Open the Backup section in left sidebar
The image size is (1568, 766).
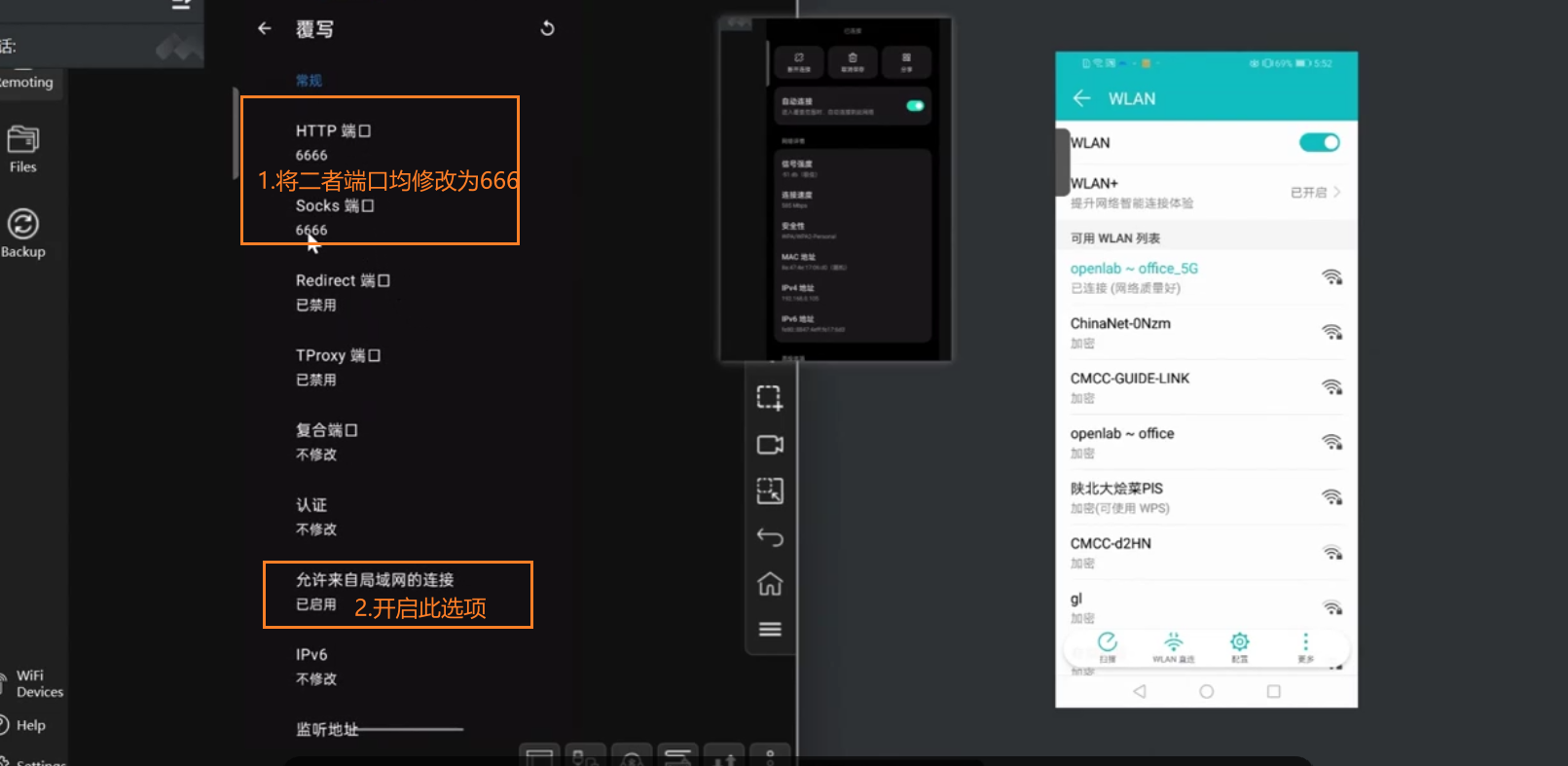(23, 234)
